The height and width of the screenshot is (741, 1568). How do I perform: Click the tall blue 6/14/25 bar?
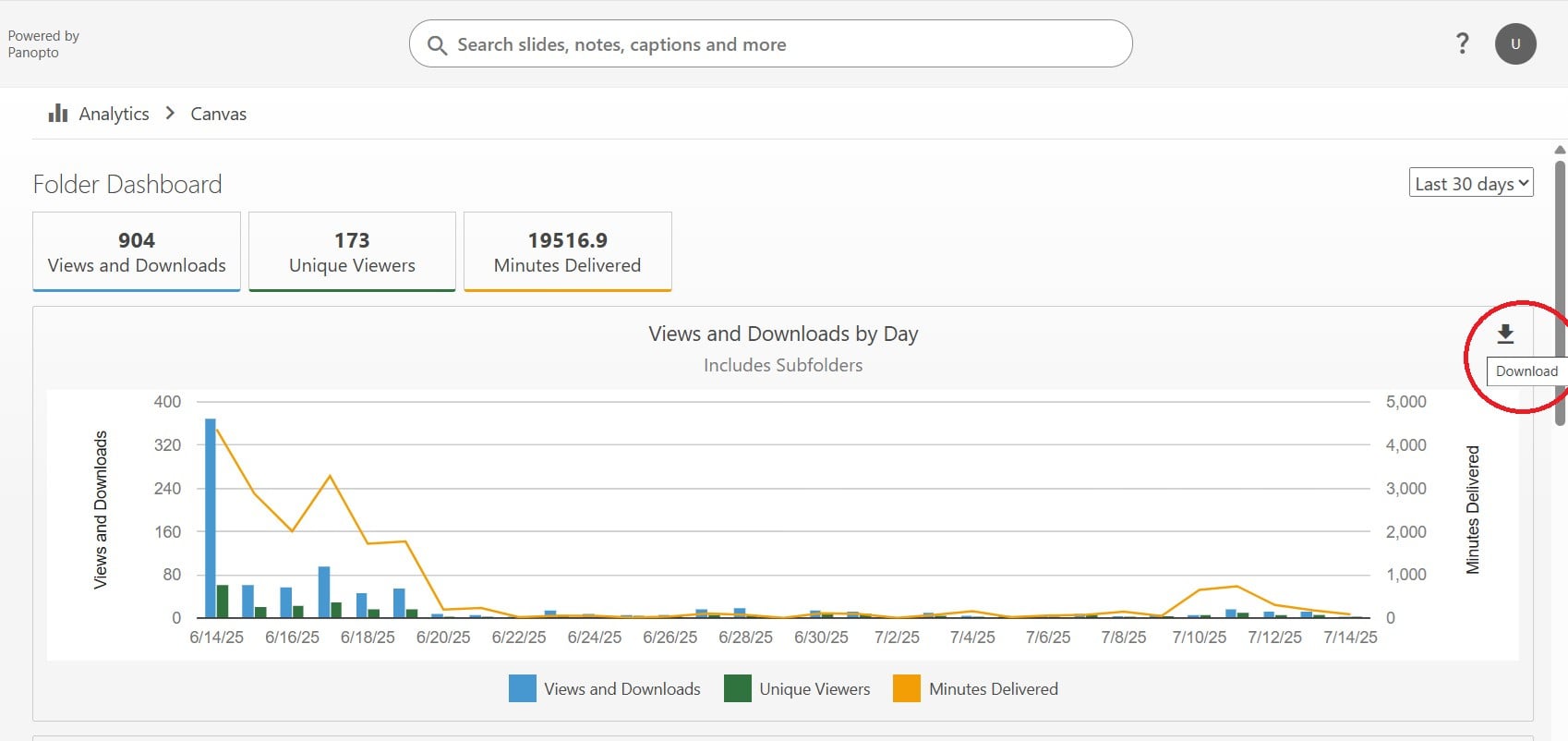coord(211,517)
